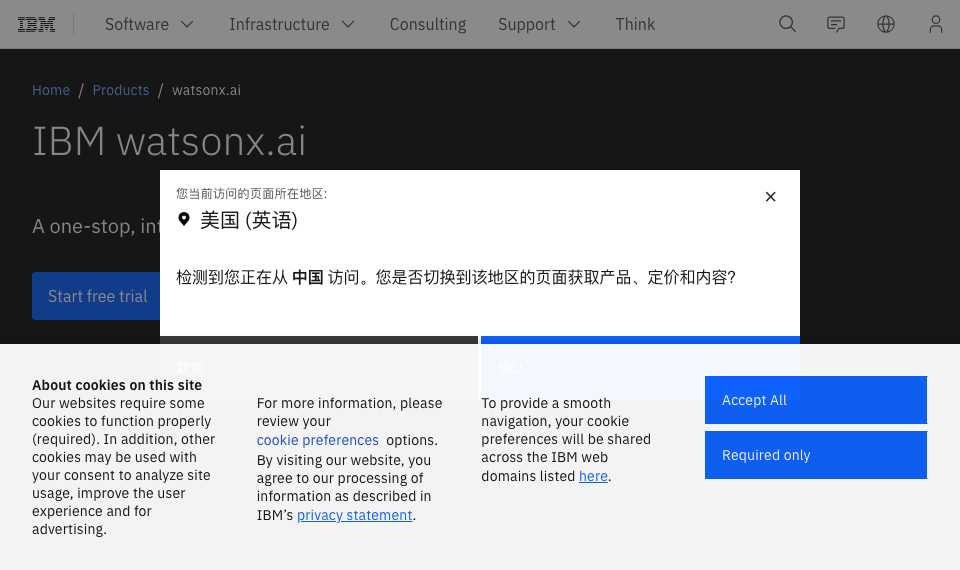
Task: Click the 美国 (英语) region label
Action: click(249, 220)
